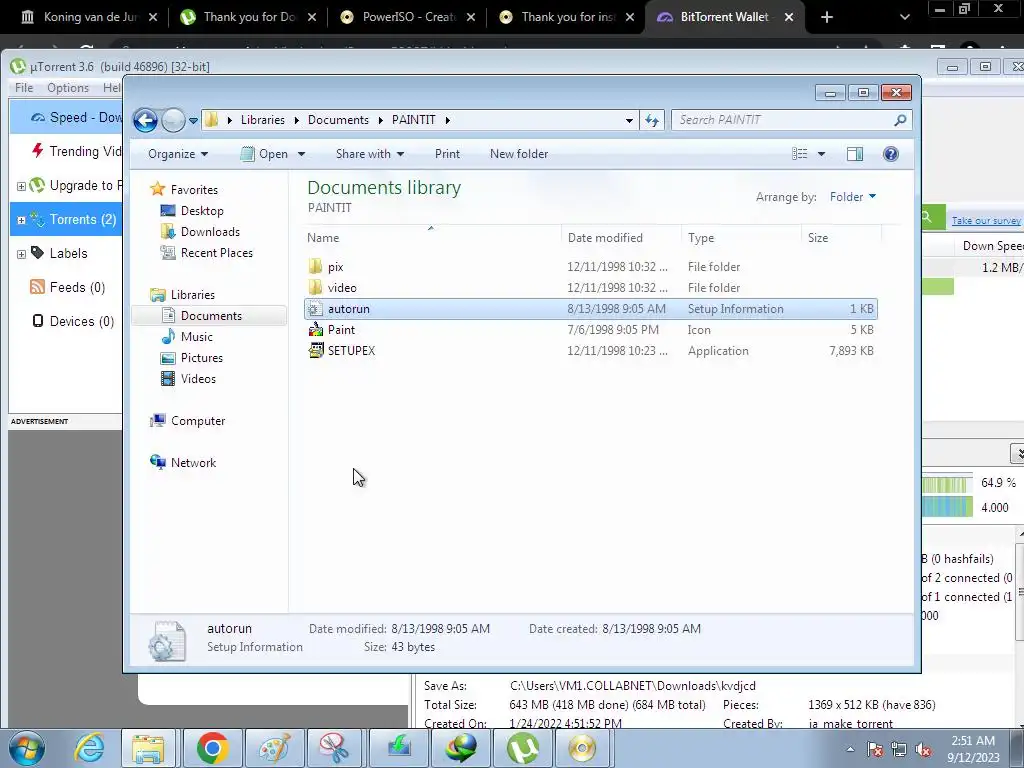
Task: Open the Arrange by Folder dropdown
Action: pos(853,197)
